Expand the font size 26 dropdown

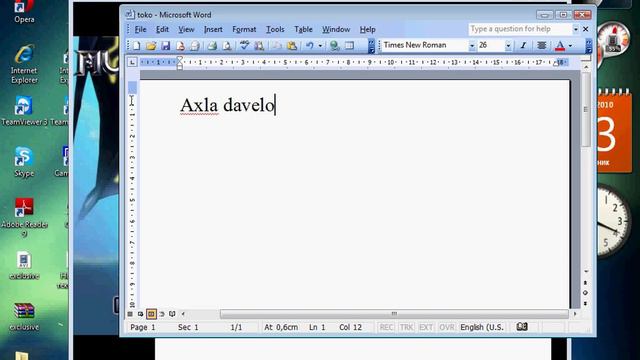[x=508, y=46]
